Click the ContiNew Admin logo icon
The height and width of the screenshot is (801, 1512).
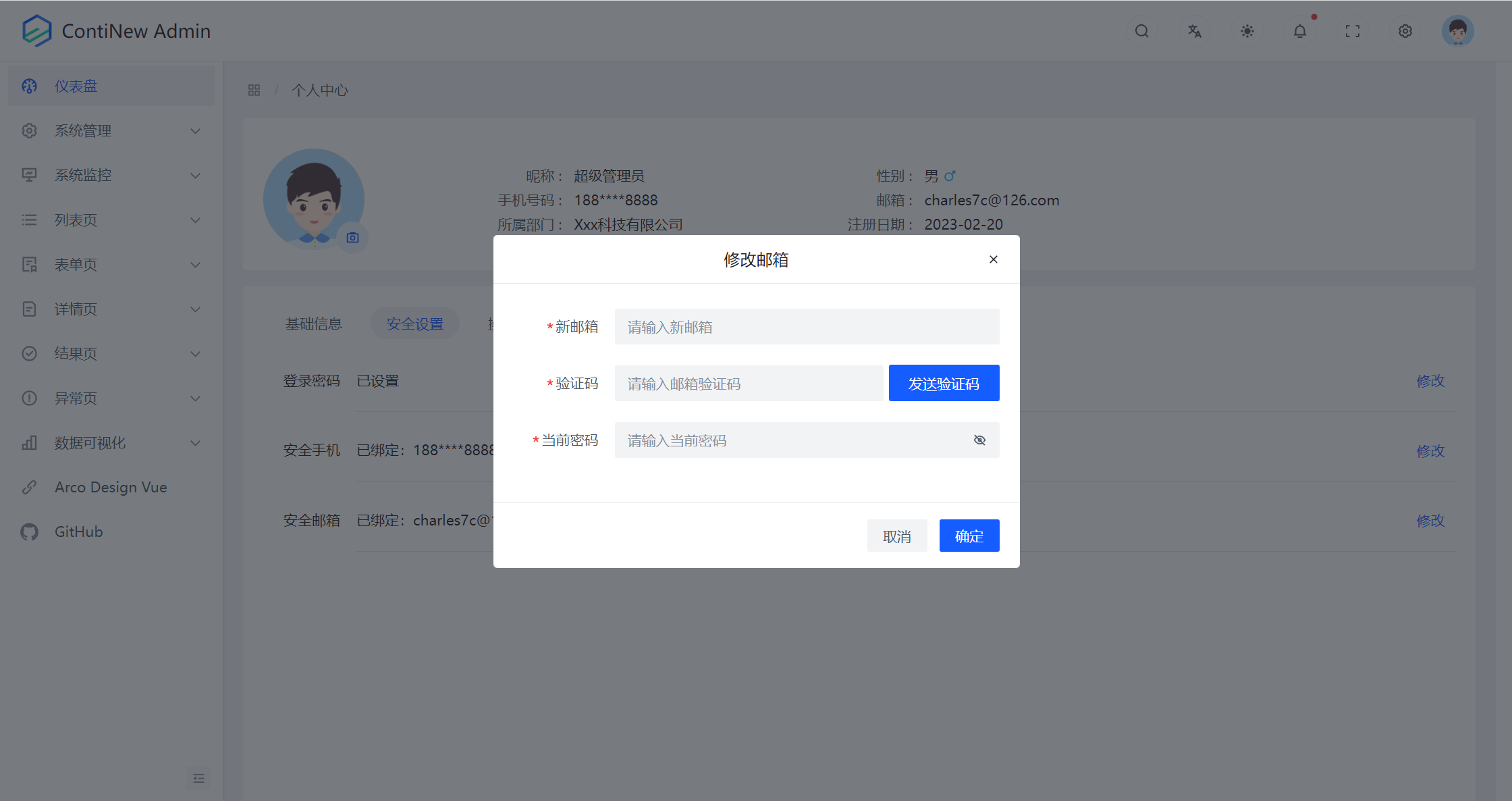point(36,30)
